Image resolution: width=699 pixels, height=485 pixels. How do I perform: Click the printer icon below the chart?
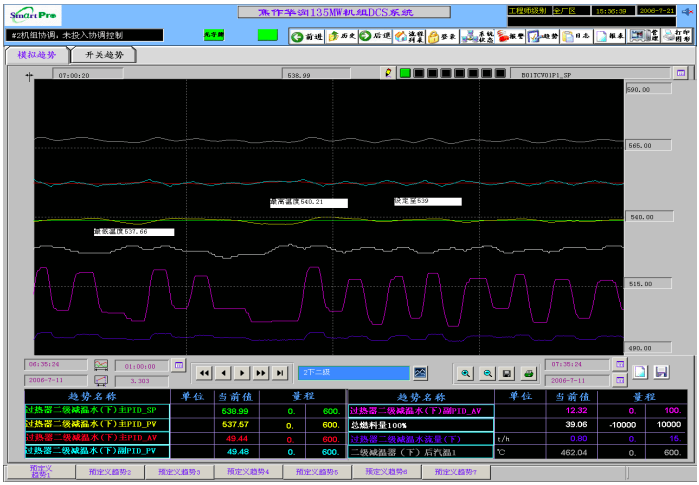529,373
